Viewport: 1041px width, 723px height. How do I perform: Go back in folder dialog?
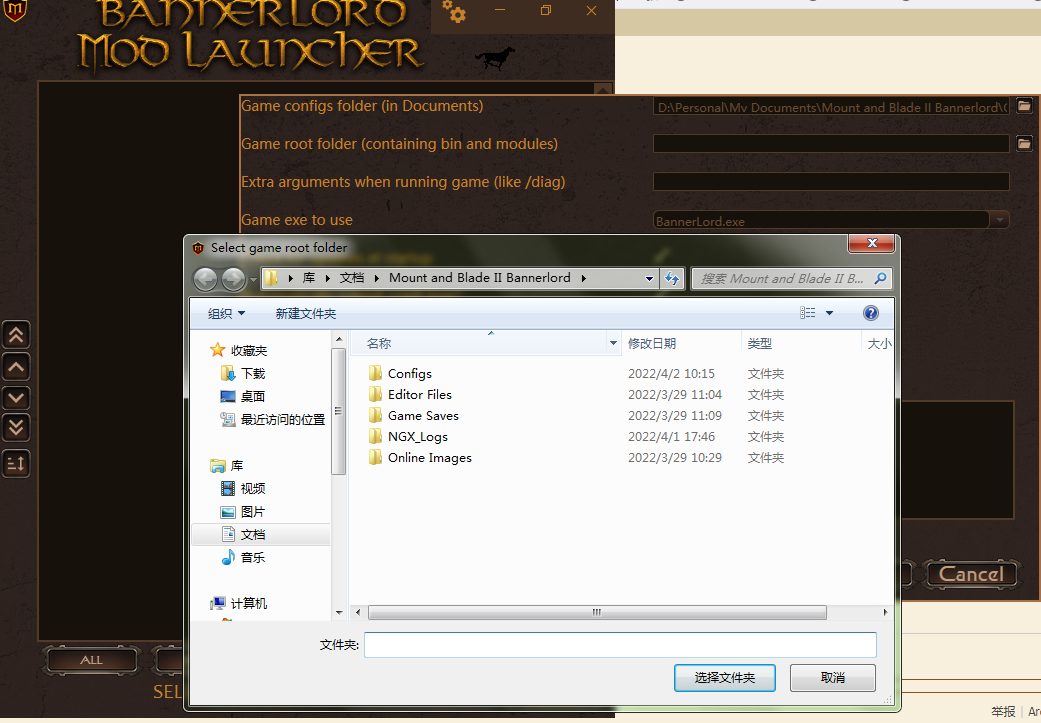pyautogui.click(x=205, y=279)
